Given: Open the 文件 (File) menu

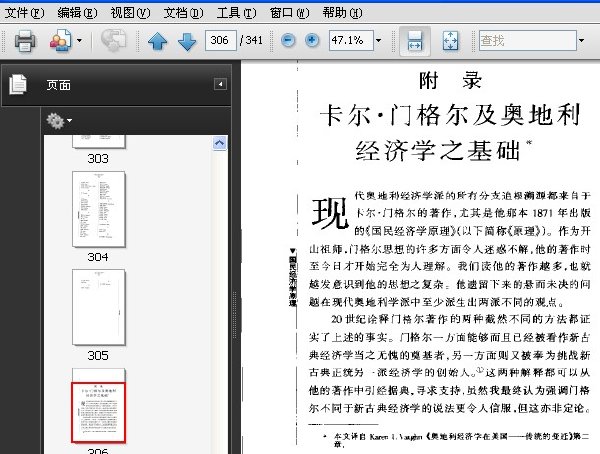Looking at the screenshot, I should tap(23, 12).
